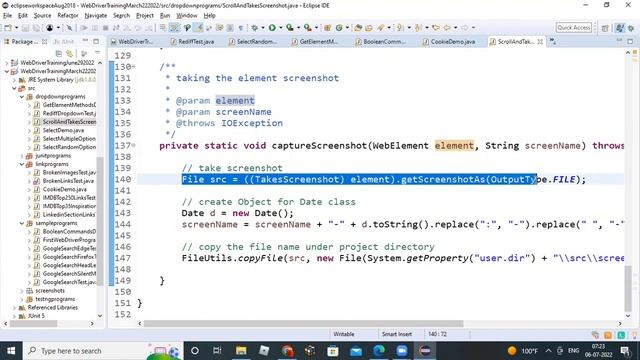The width and height of the screenshot is (640, 360).
Task: Click Collapse All in Package Explorer
Action: coord(59,53)
